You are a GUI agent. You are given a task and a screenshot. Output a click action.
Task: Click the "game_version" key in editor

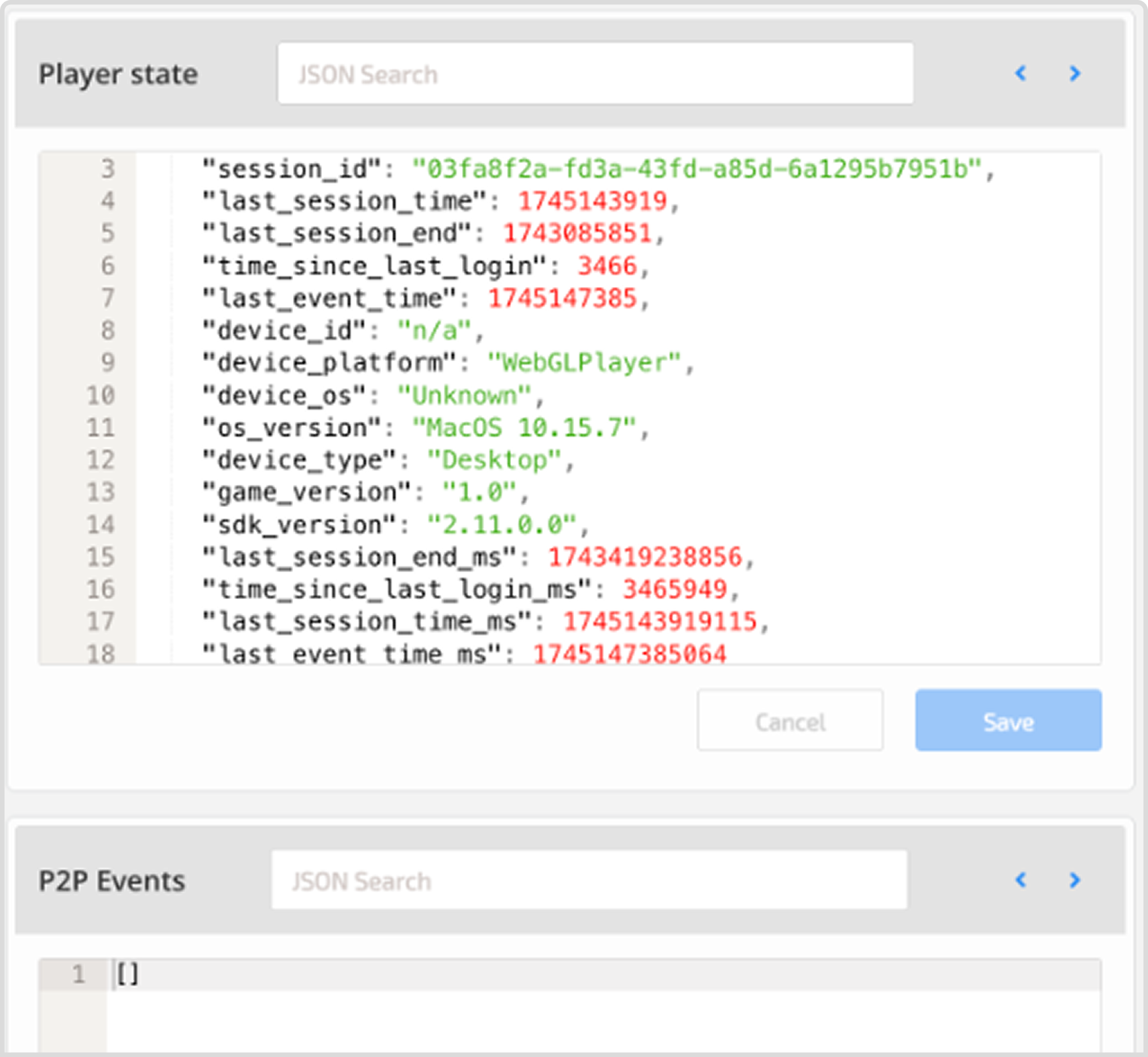(x=306, y=492)
